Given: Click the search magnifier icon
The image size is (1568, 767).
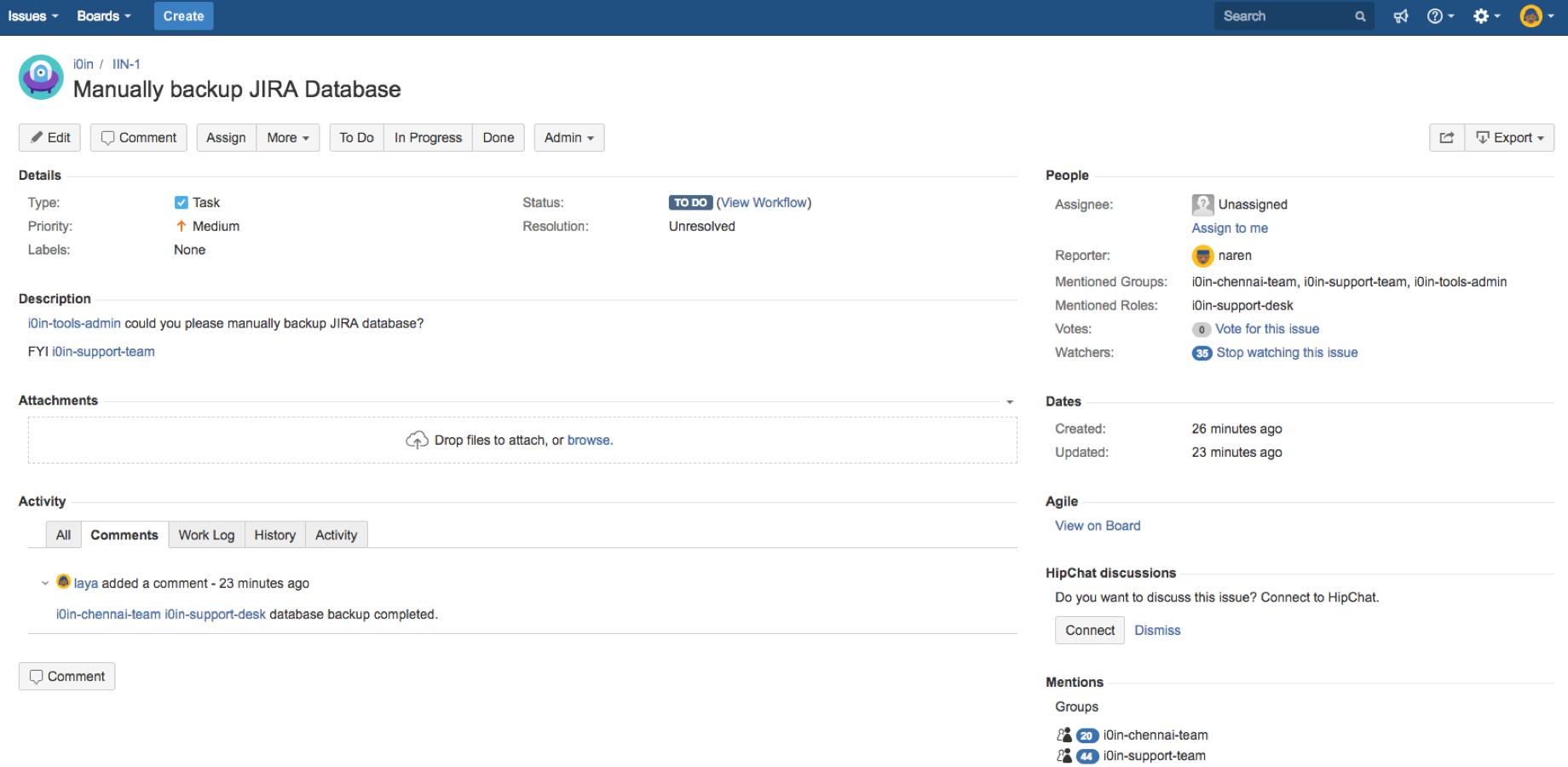Looking at the screenshot, I should (1360, 16).
